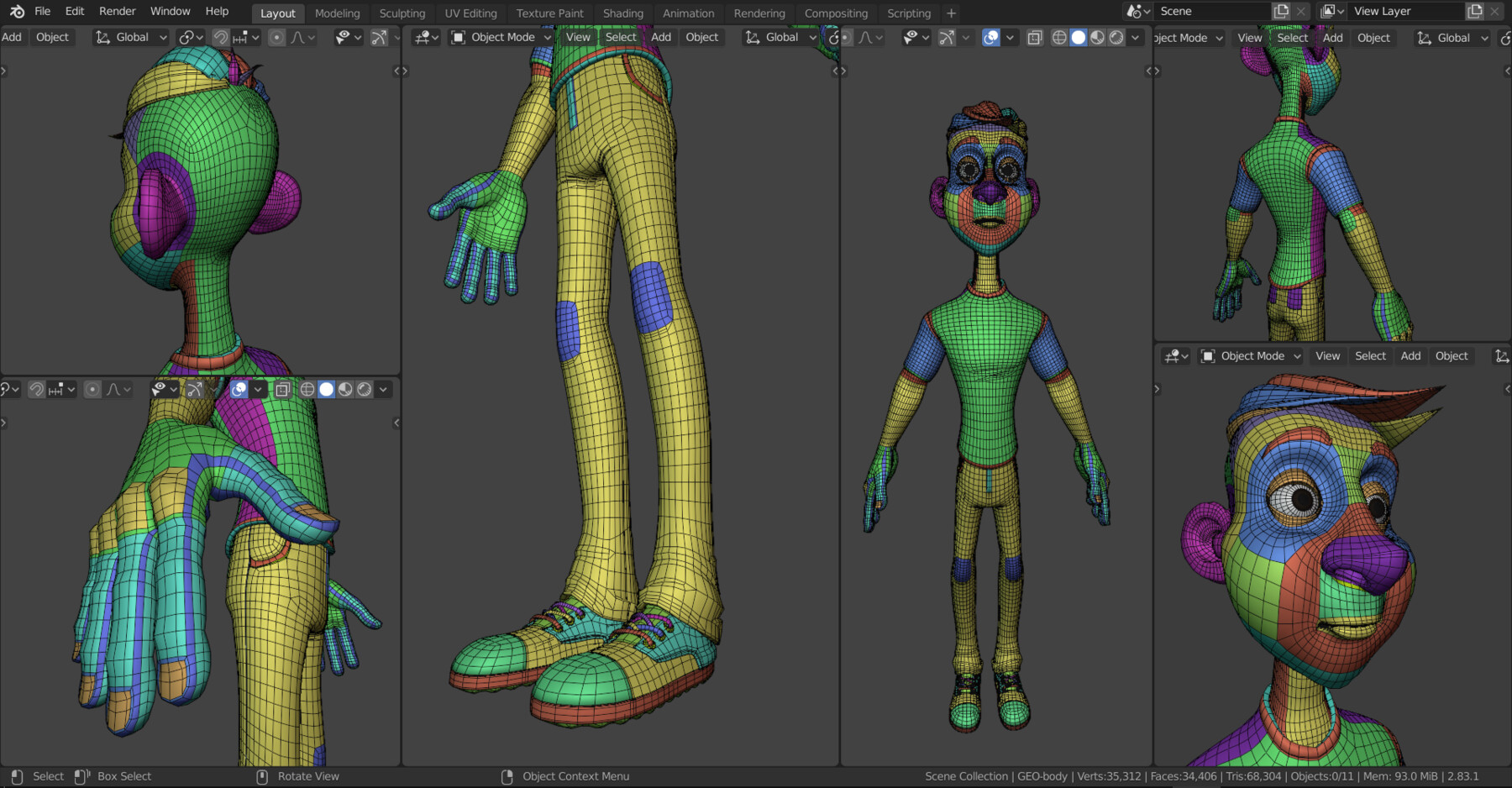Toggle viewport overlays in the lower-left viewport header
The width and height of the screenshot is (1512, 788).
coord(239,390)
